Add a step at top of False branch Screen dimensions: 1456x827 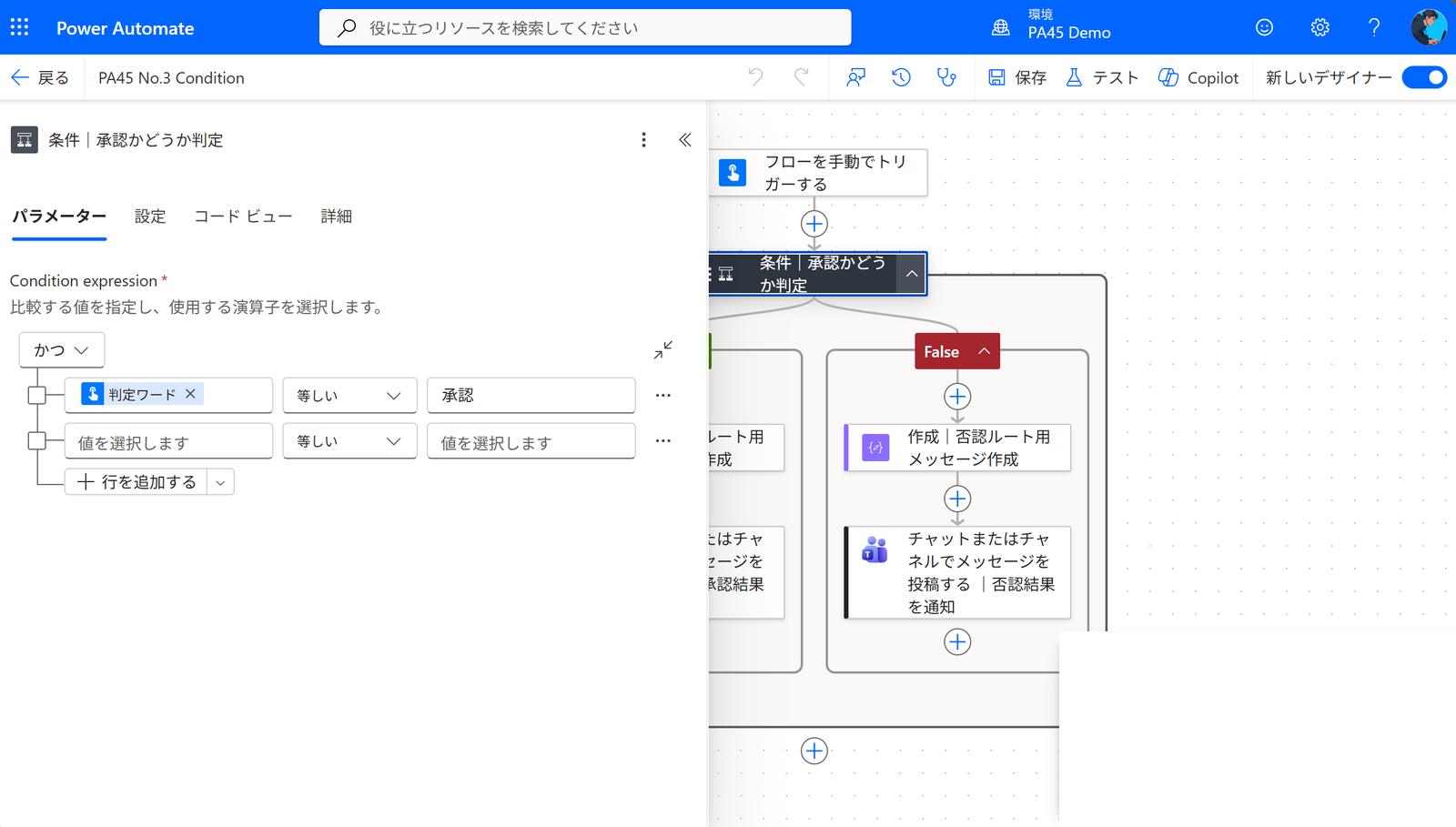pyautogui.click(x=957, y=397)
